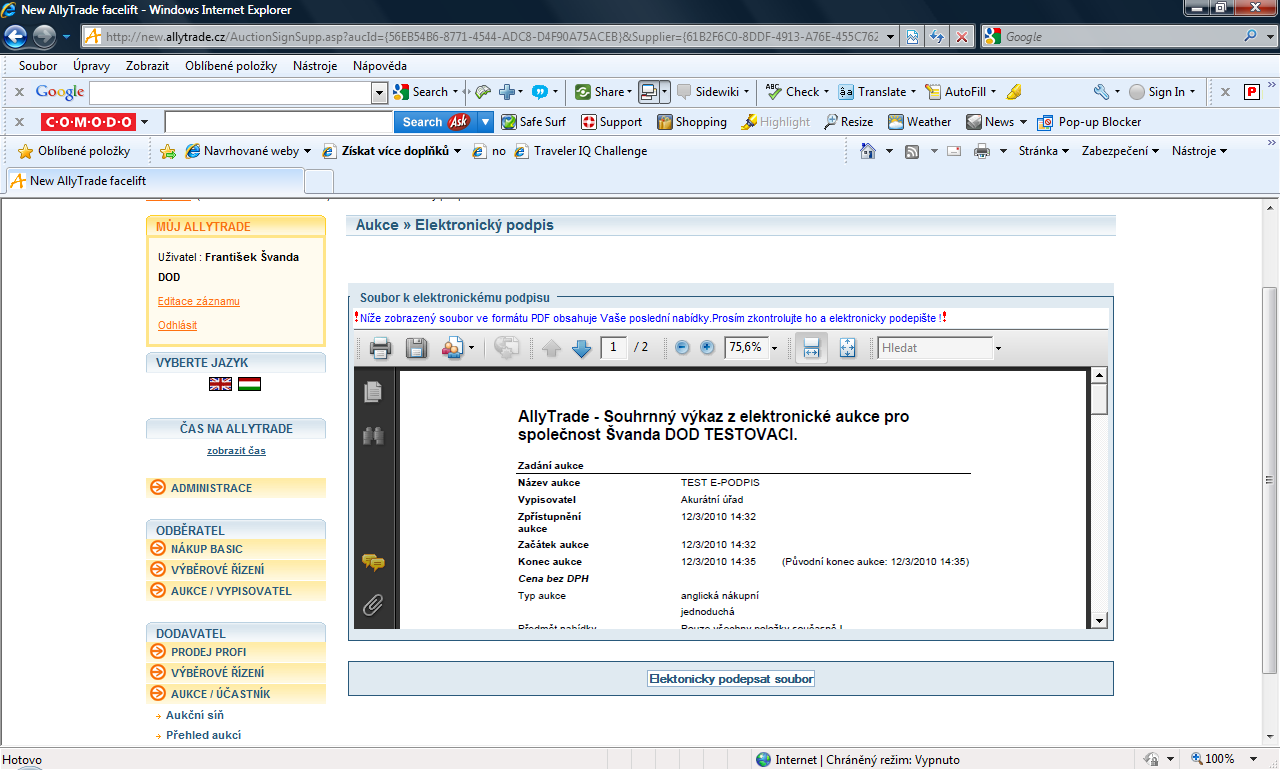The image size is (1280, 770).
Task: Expand the Google toolbar search box dropdown
Action: click(379, 92)
